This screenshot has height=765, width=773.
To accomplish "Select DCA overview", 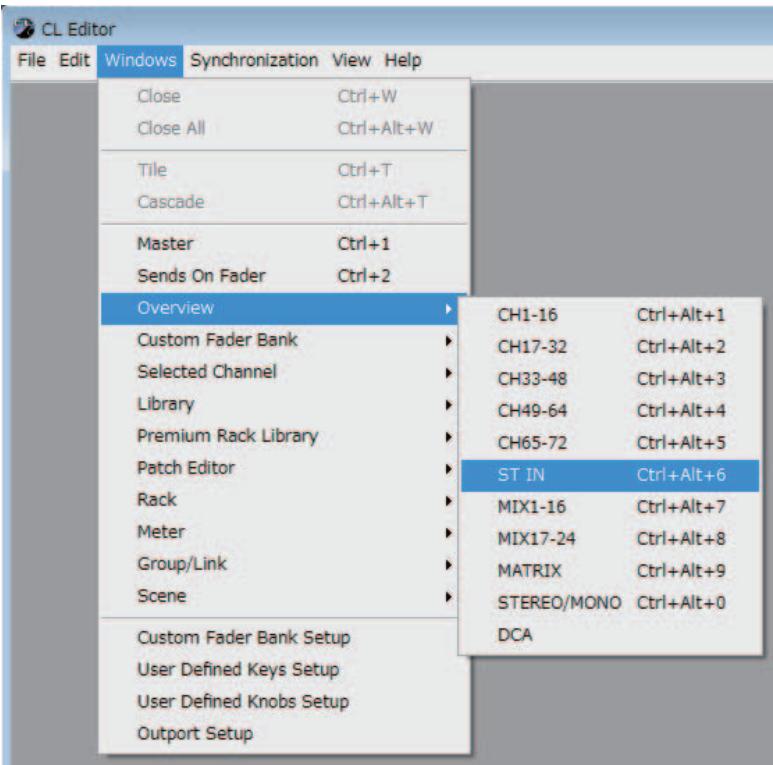I will pyautogui.click(x=610, y=635).
